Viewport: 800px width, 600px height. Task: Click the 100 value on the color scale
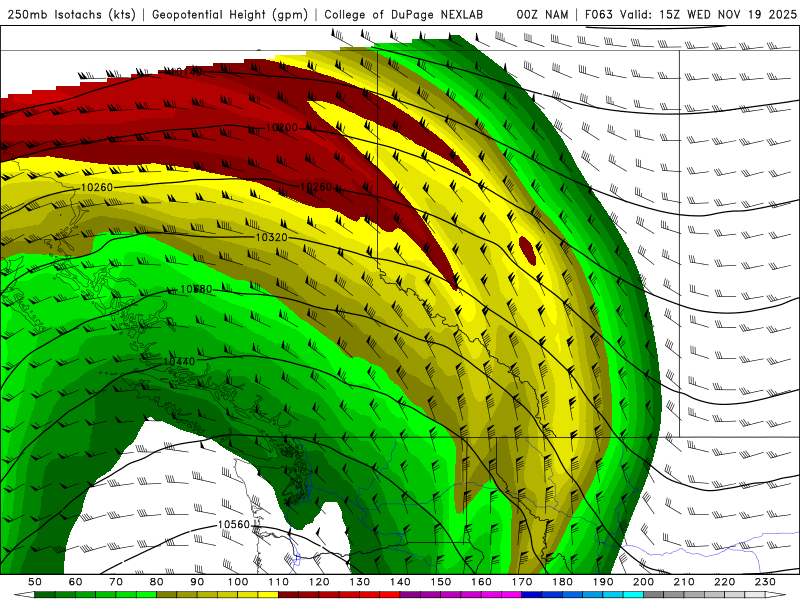238,582
